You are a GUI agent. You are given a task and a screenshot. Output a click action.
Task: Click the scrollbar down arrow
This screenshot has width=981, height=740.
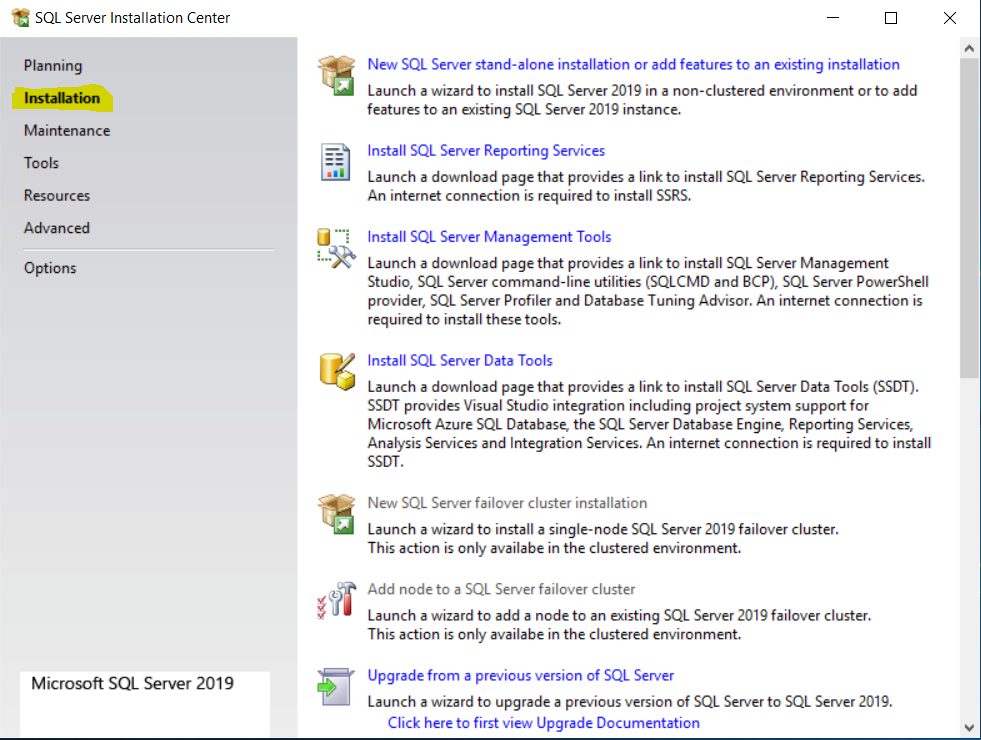coord(969,727)
